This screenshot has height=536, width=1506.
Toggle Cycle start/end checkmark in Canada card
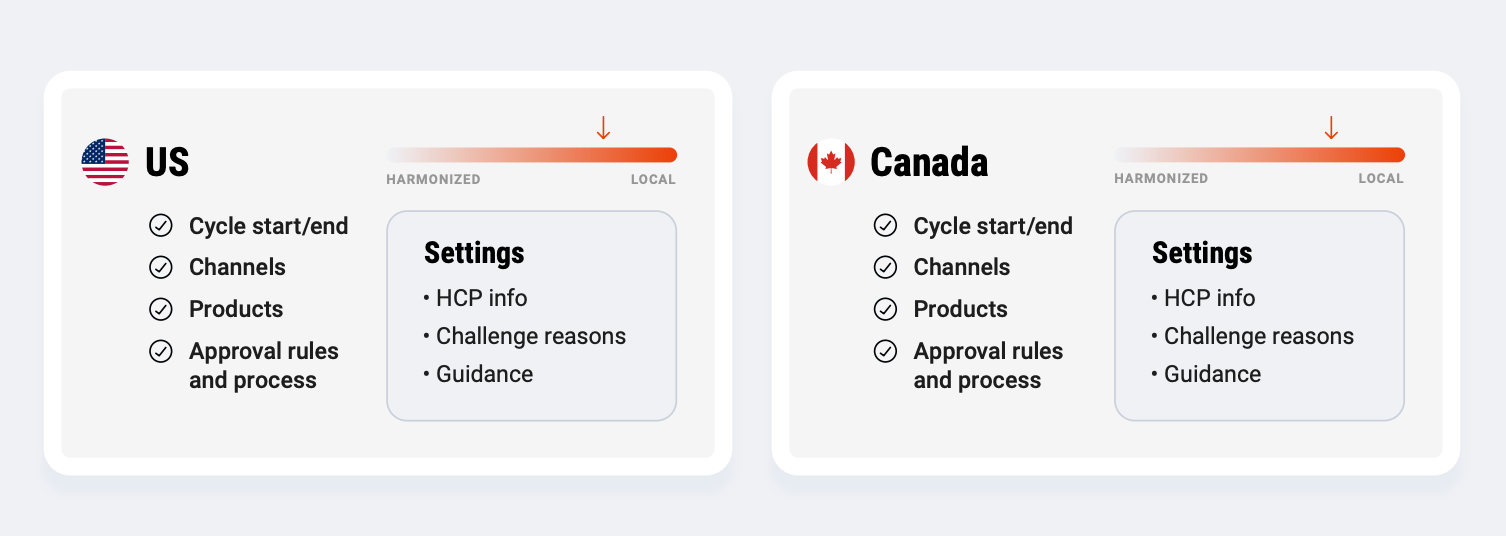885,226
